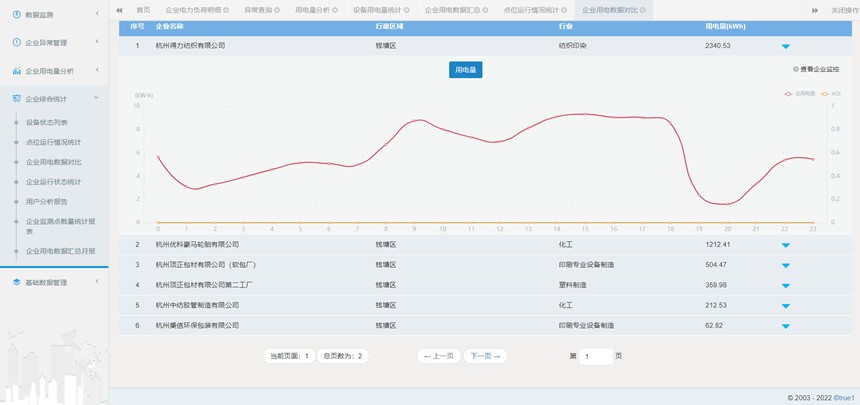Click the 企业异常管理 warning icon
The image size is (860, 405).
pyautogui.click(x=16, y=43)
